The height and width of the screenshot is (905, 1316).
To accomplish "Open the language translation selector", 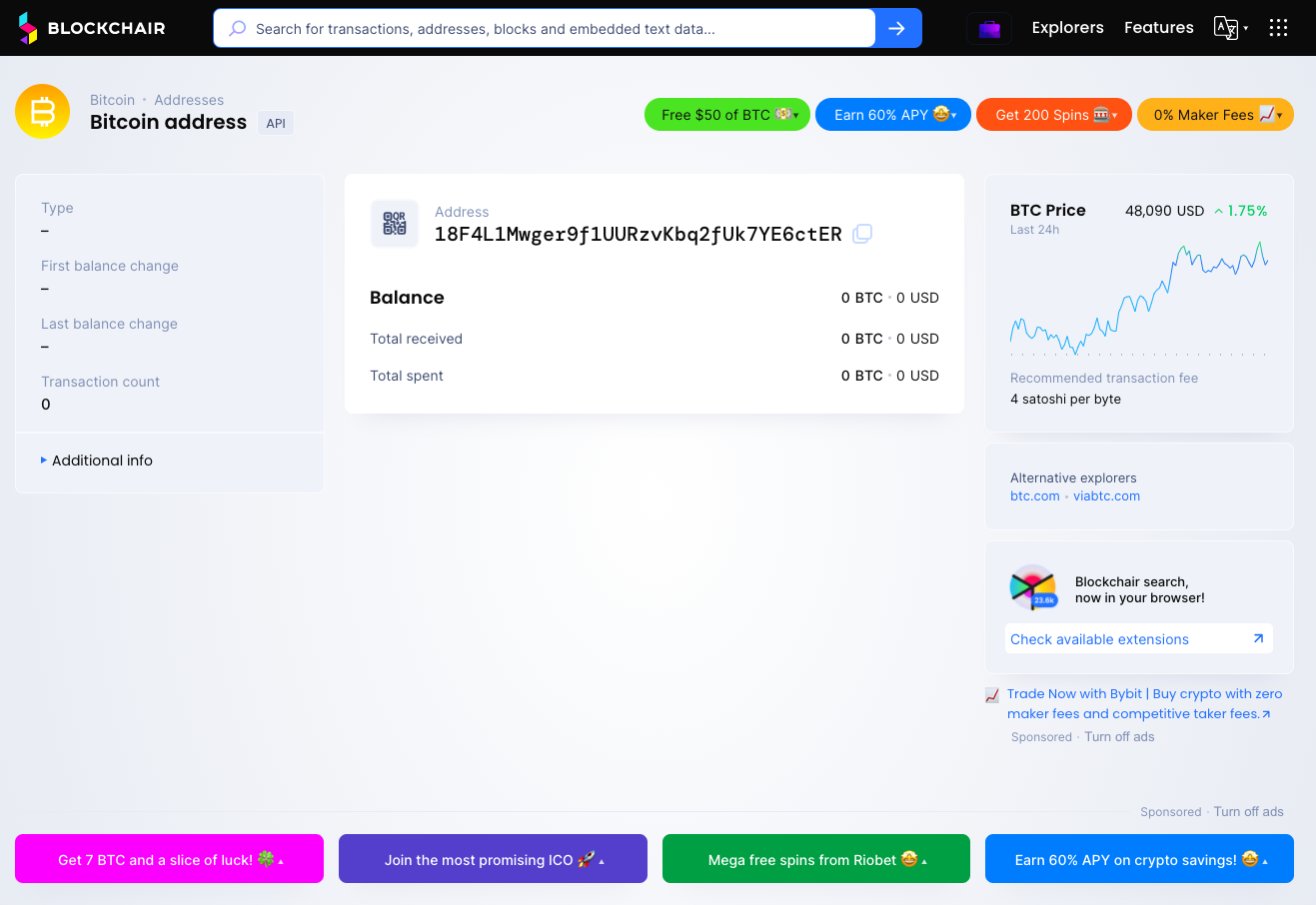I will [x=1229, y=28].
